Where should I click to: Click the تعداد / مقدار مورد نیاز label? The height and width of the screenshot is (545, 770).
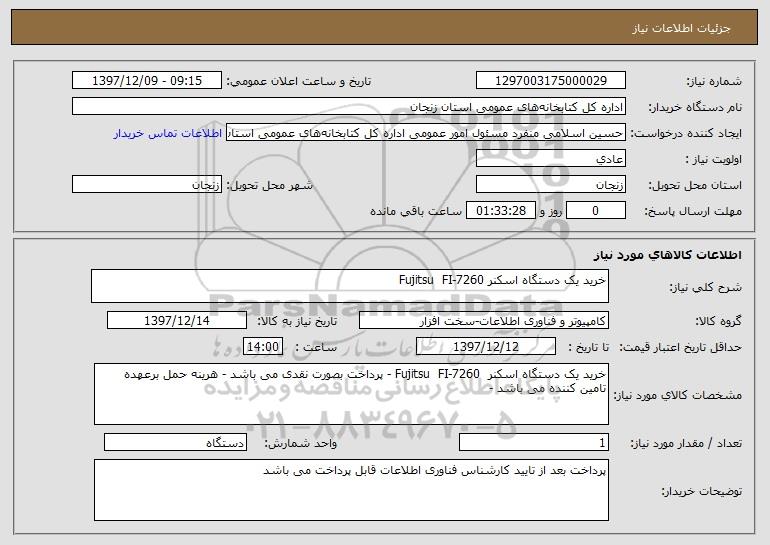[x=686, y=443]
